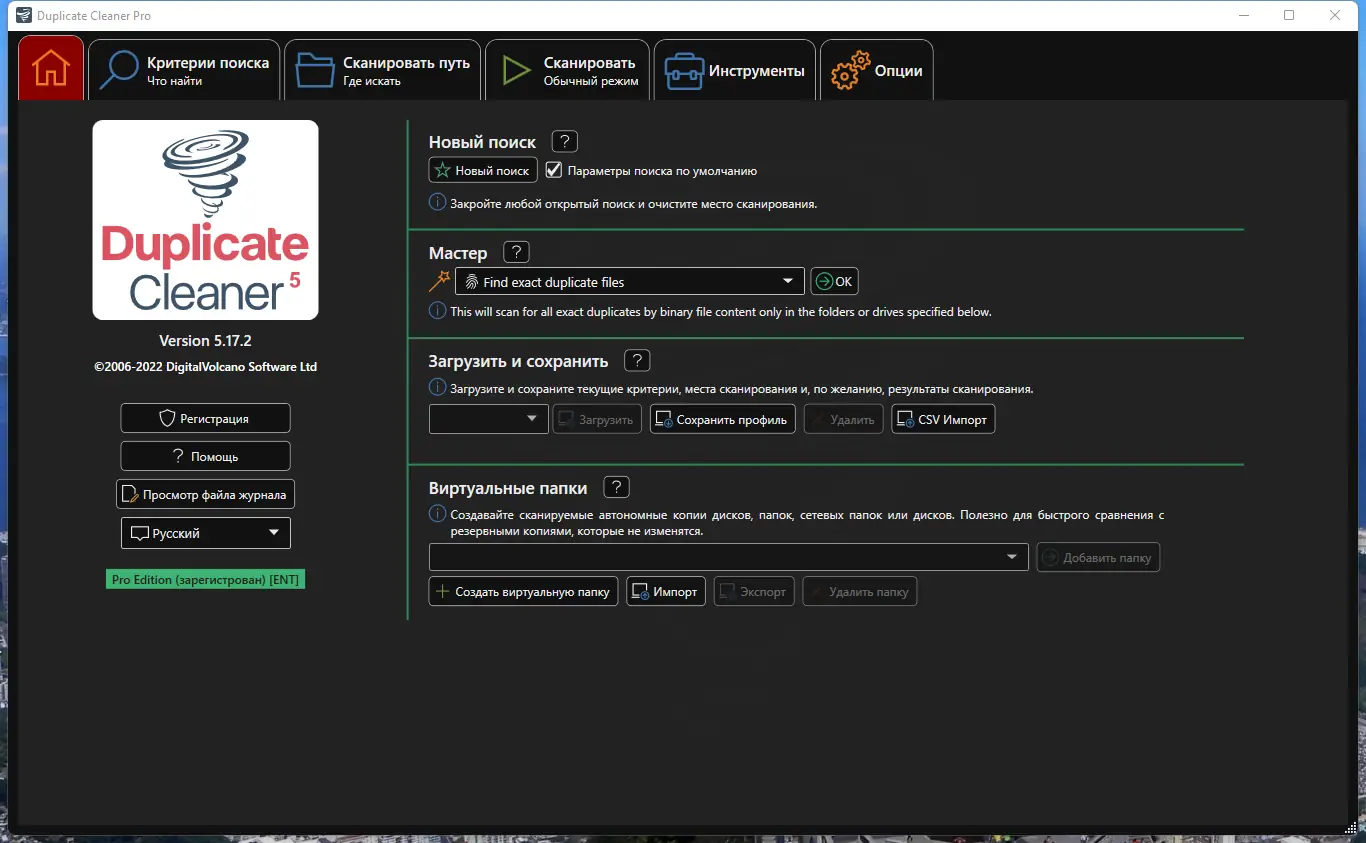Click Создать виртуальную папку

click(522, 591)
